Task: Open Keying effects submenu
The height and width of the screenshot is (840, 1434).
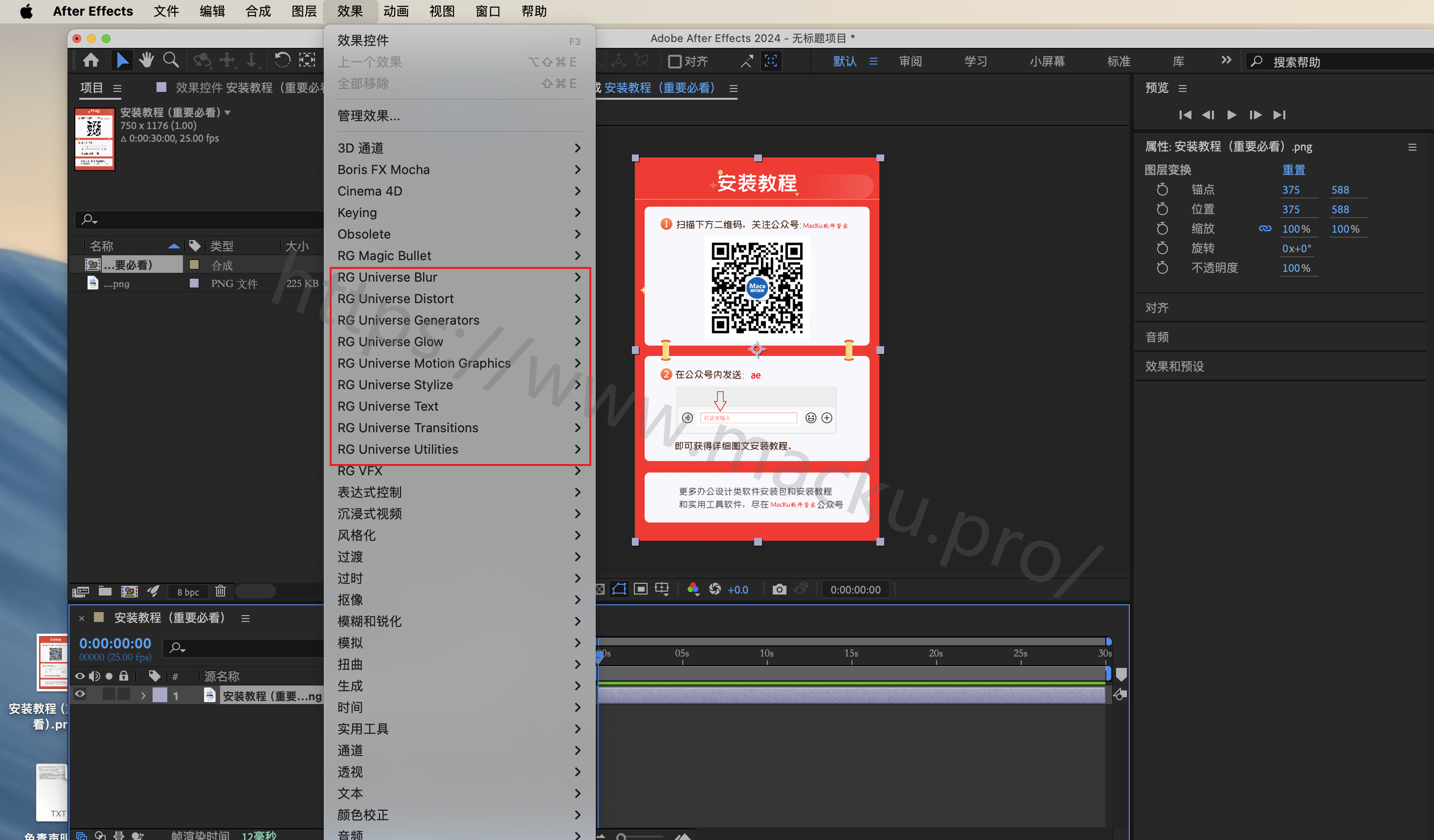Action: click(459, 213)
